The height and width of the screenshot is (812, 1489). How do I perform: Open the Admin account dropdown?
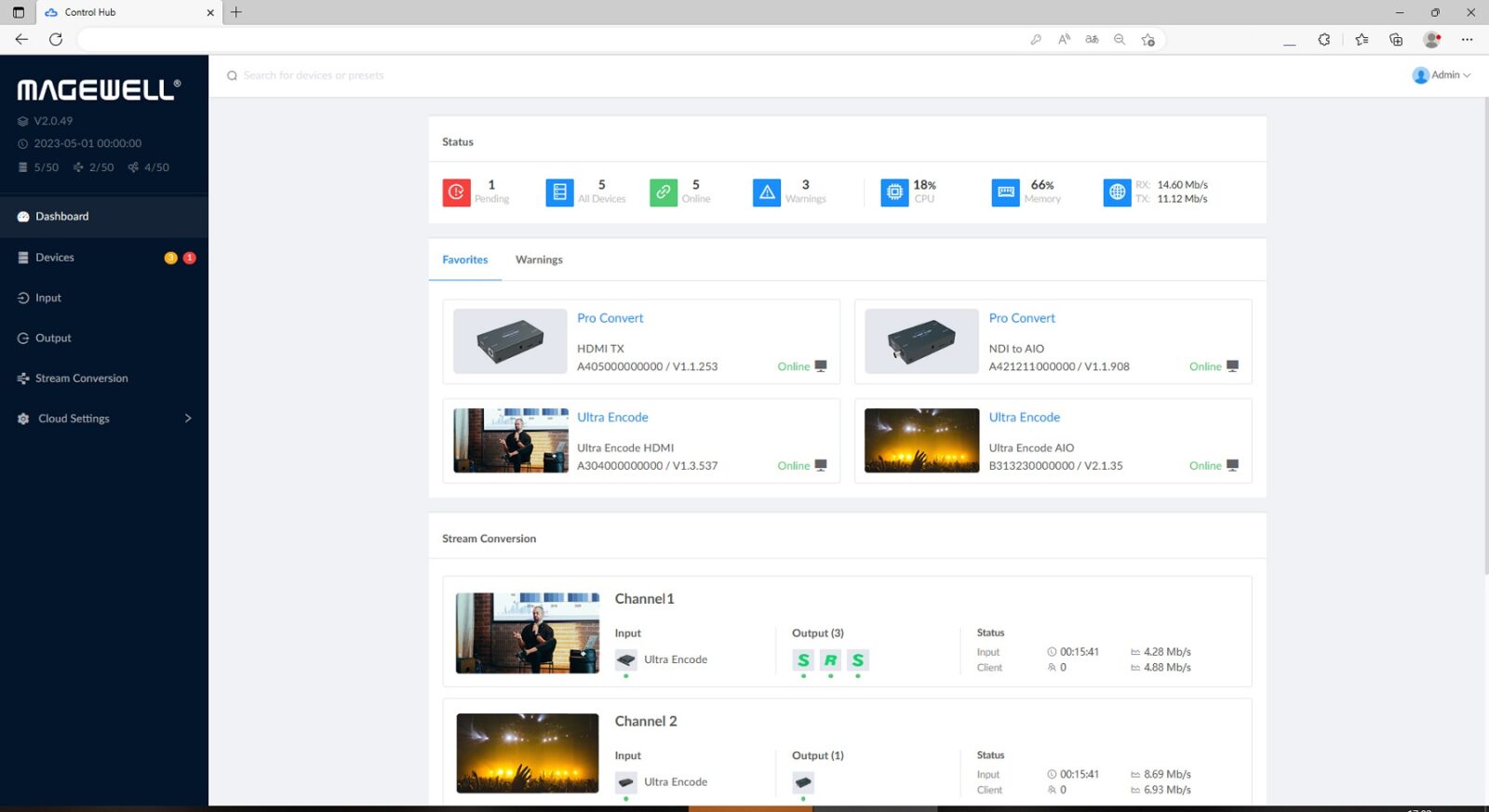click(1441, 75)
